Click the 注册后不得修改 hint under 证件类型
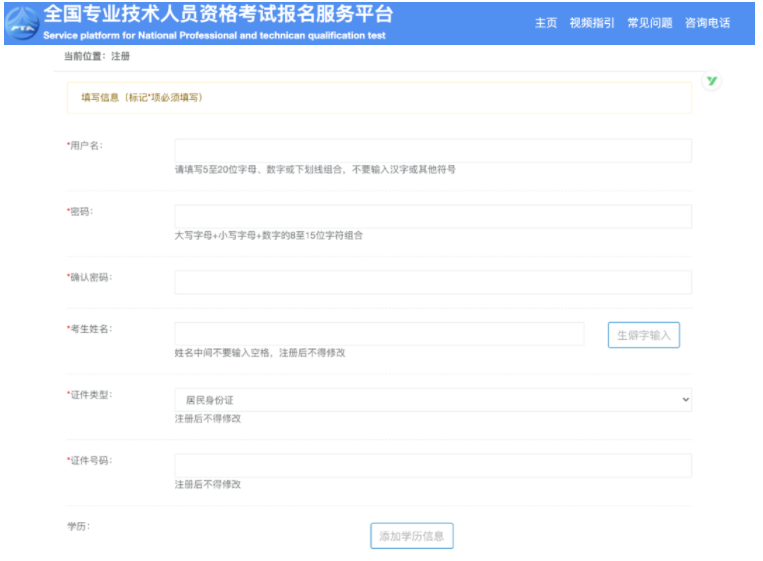 tap(208, 419)
